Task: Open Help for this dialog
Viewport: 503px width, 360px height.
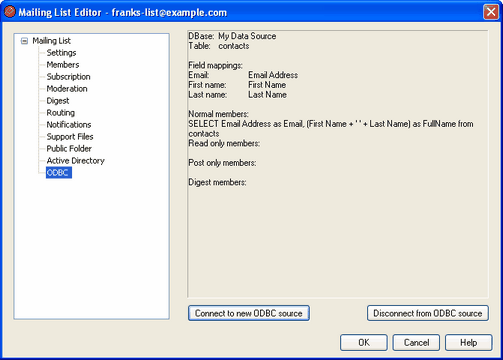Action: [x=468, y=343]
